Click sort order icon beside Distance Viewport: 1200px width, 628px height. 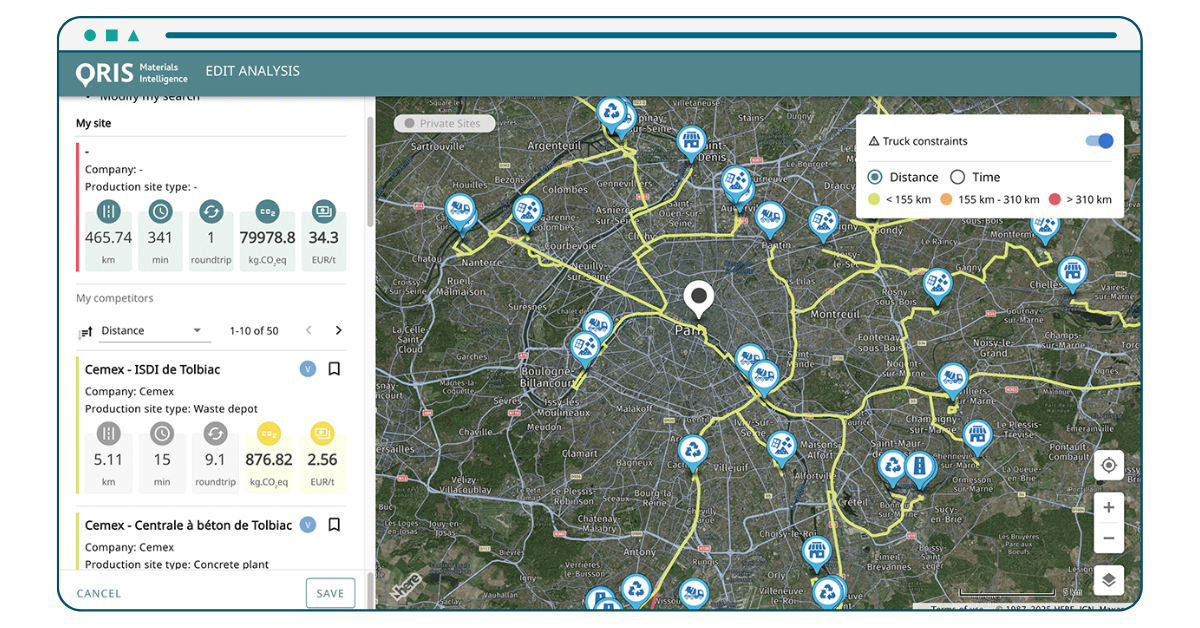(x=86, y=331)
